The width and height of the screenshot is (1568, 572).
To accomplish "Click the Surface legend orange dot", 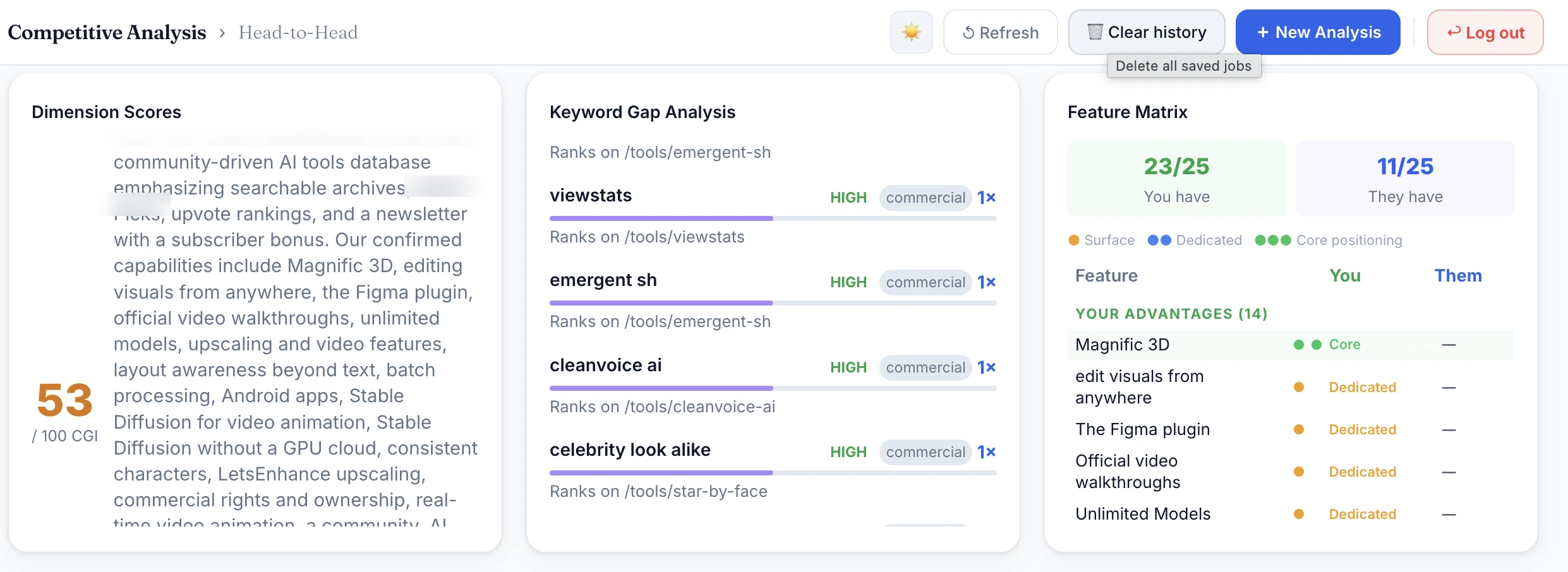I will 1073,240.
